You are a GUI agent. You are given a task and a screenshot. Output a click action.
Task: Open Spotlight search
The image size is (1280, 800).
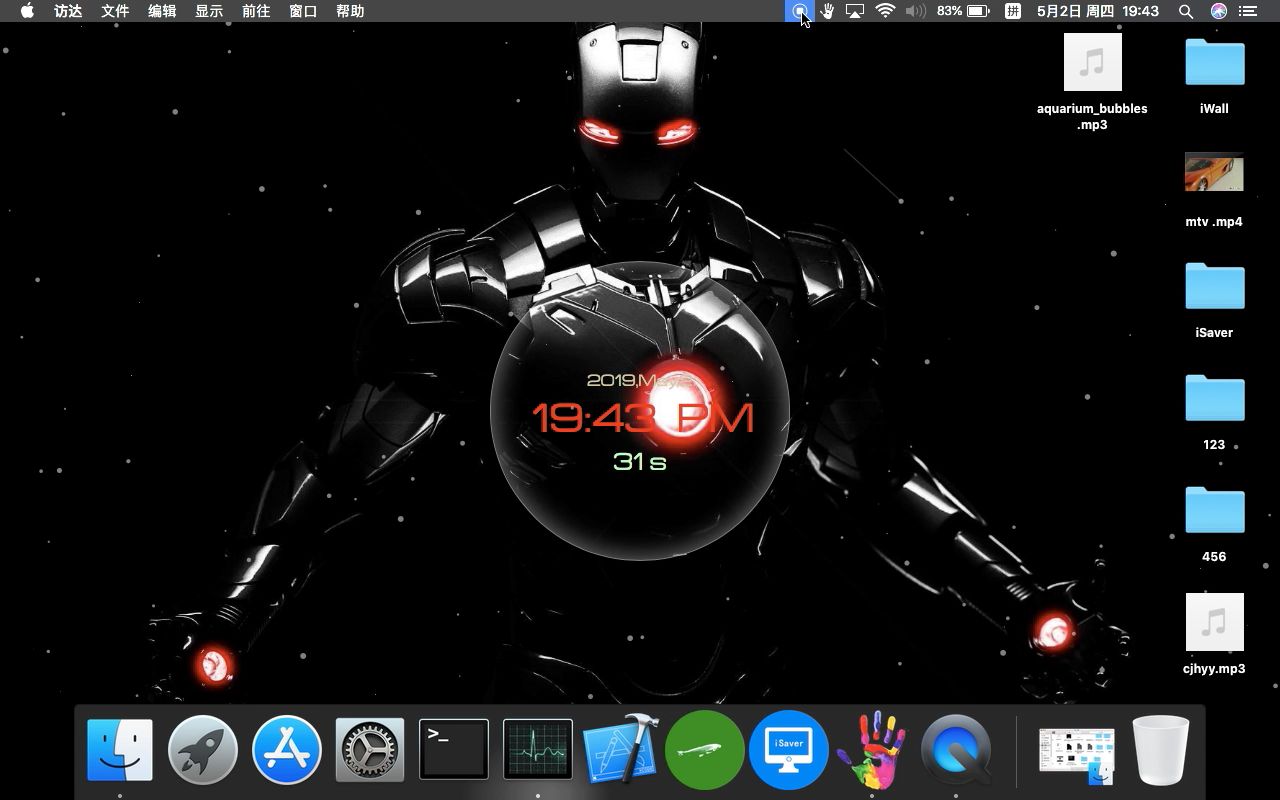pos(1186,11)
